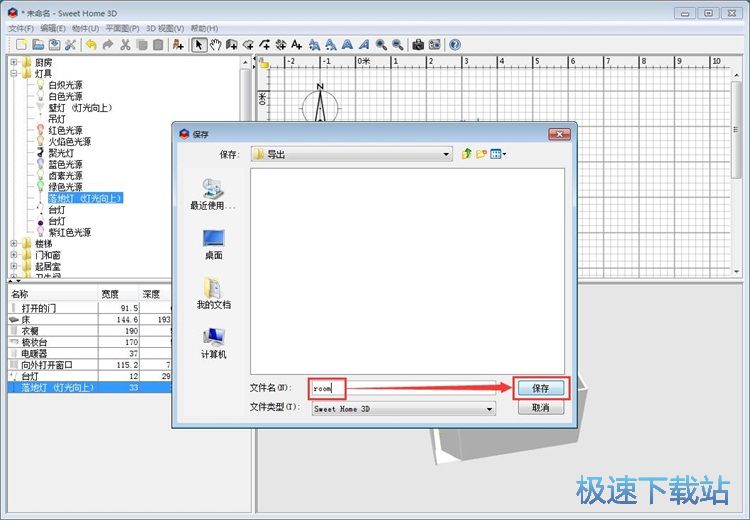Click the Help question mark icon
The width and height of the screenshot is (750, 520).
tap(455, 45)
